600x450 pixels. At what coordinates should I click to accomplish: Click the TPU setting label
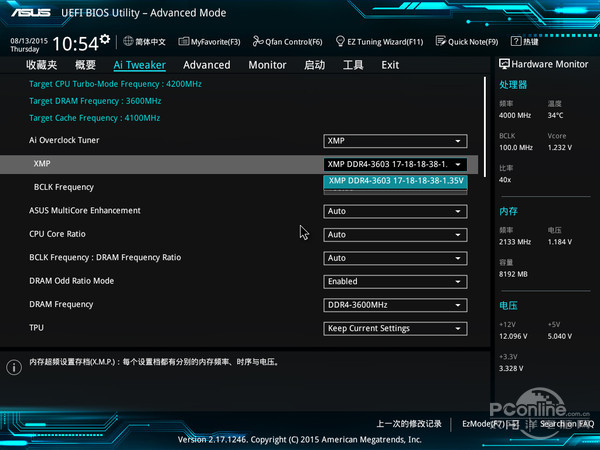pyautogui.click(x=36, y=328)
